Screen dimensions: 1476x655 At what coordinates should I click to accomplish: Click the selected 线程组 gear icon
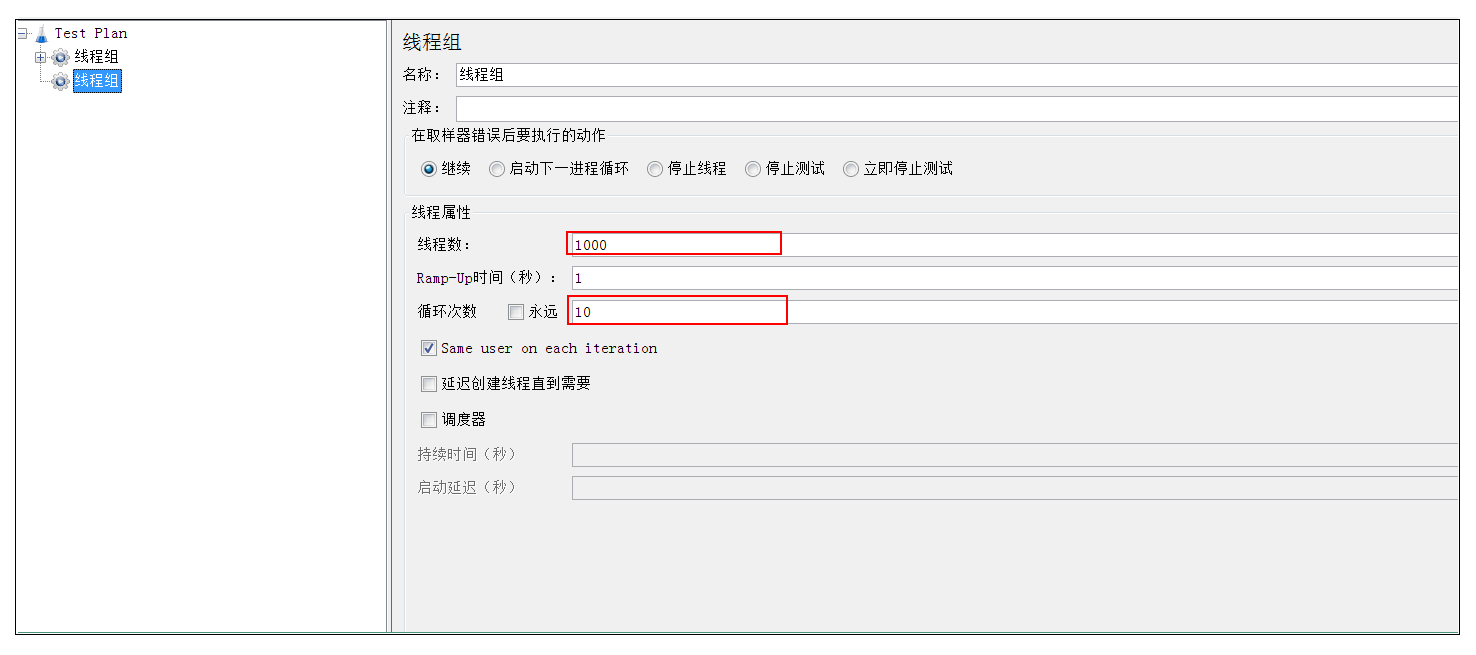pyautogui.click(x=60, y=81)
